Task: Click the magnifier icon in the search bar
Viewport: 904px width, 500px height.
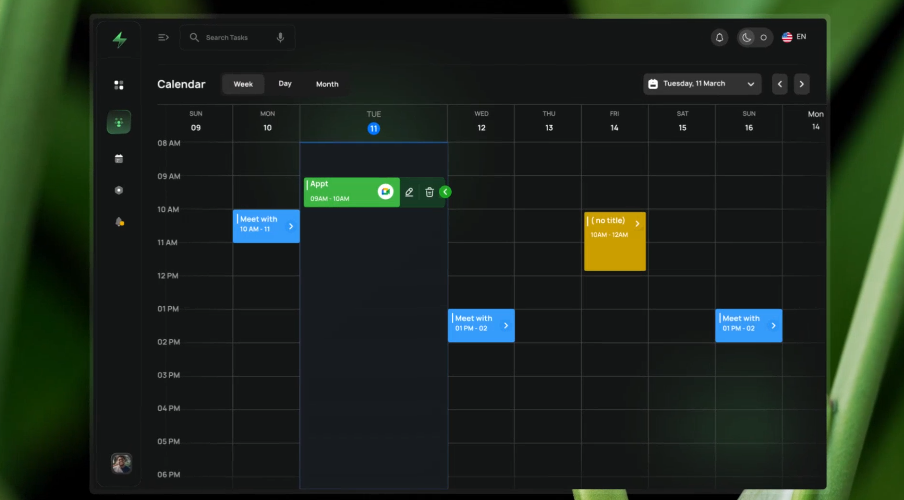Action: click(x=194, y=37)
